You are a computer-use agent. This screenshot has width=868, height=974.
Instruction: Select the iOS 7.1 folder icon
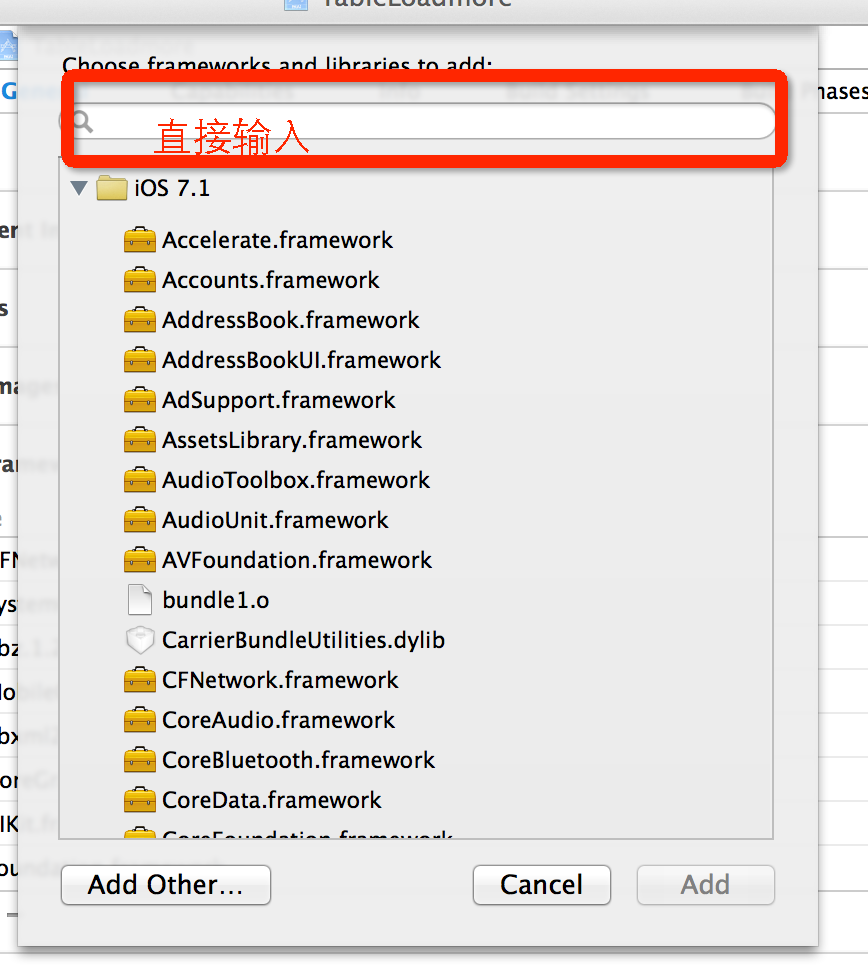(x=112, y=188)
